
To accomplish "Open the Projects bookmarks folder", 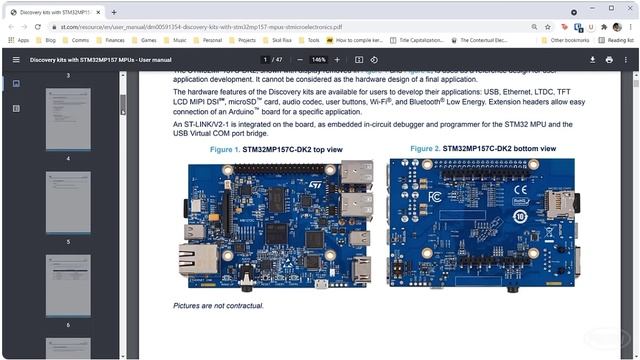I will click(x=243, y=40).
